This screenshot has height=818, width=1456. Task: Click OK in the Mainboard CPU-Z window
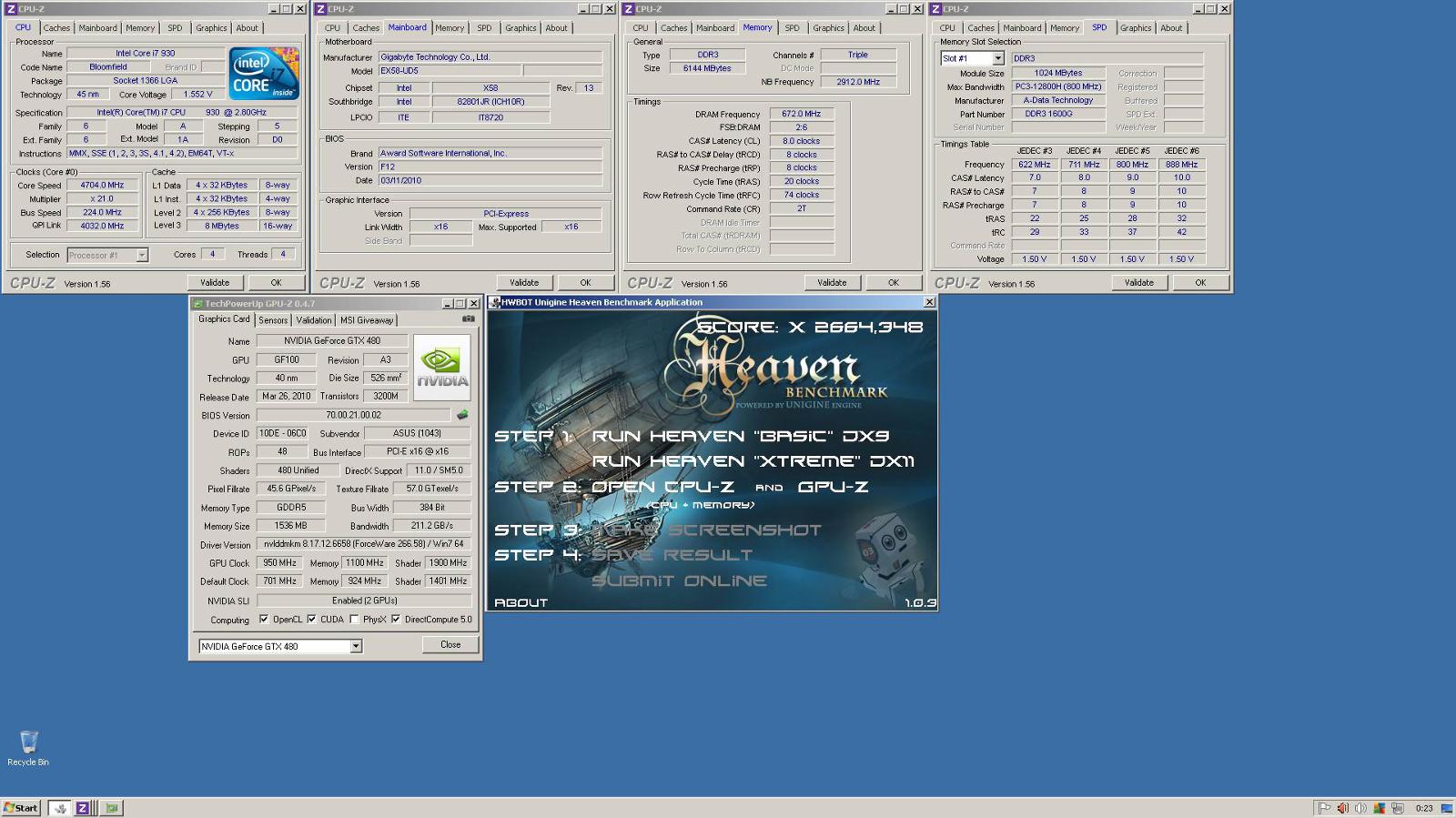585,282
